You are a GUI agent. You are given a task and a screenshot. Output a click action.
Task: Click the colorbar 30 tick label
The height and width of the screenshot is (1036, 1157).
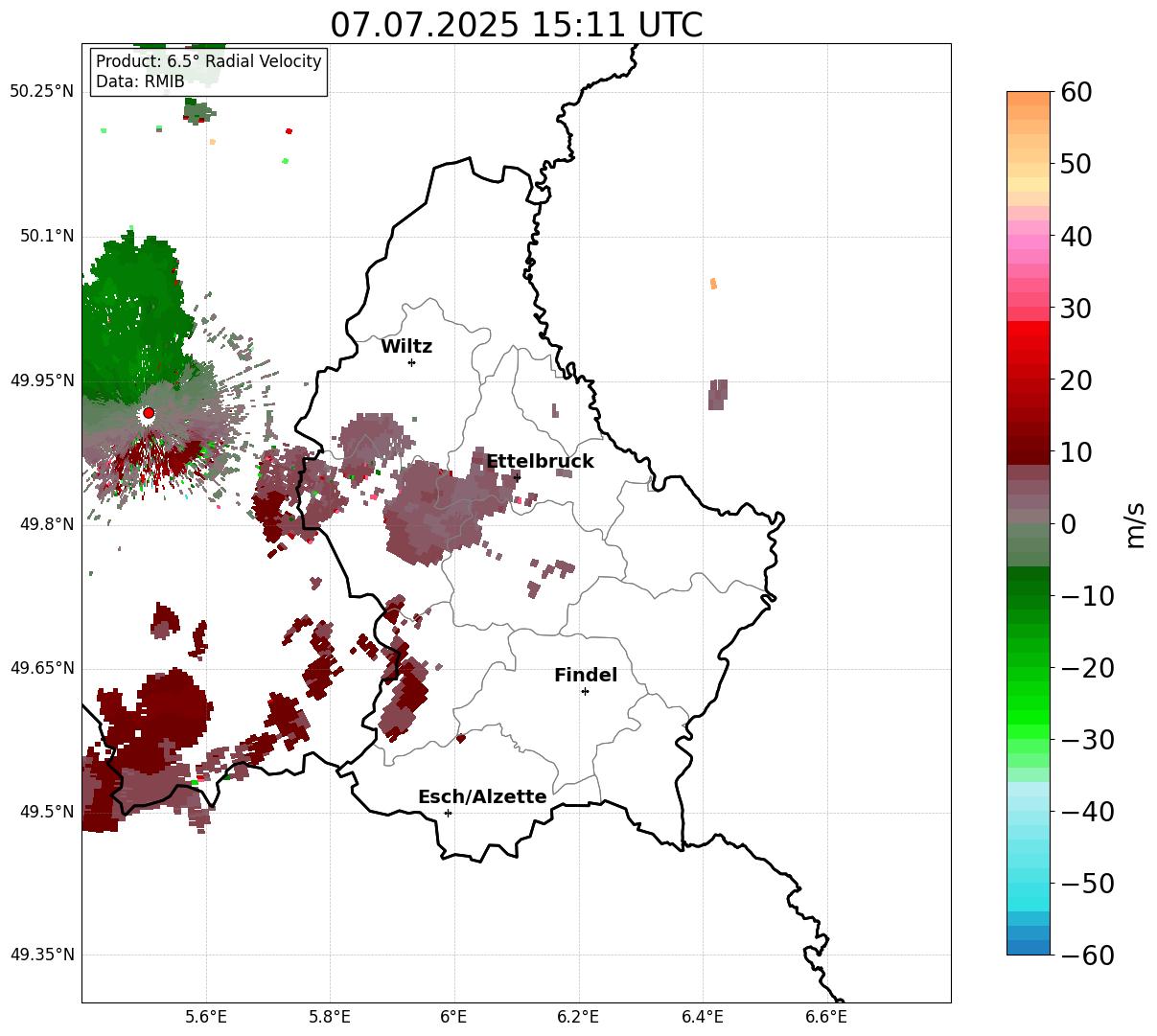coord(1076,309)
